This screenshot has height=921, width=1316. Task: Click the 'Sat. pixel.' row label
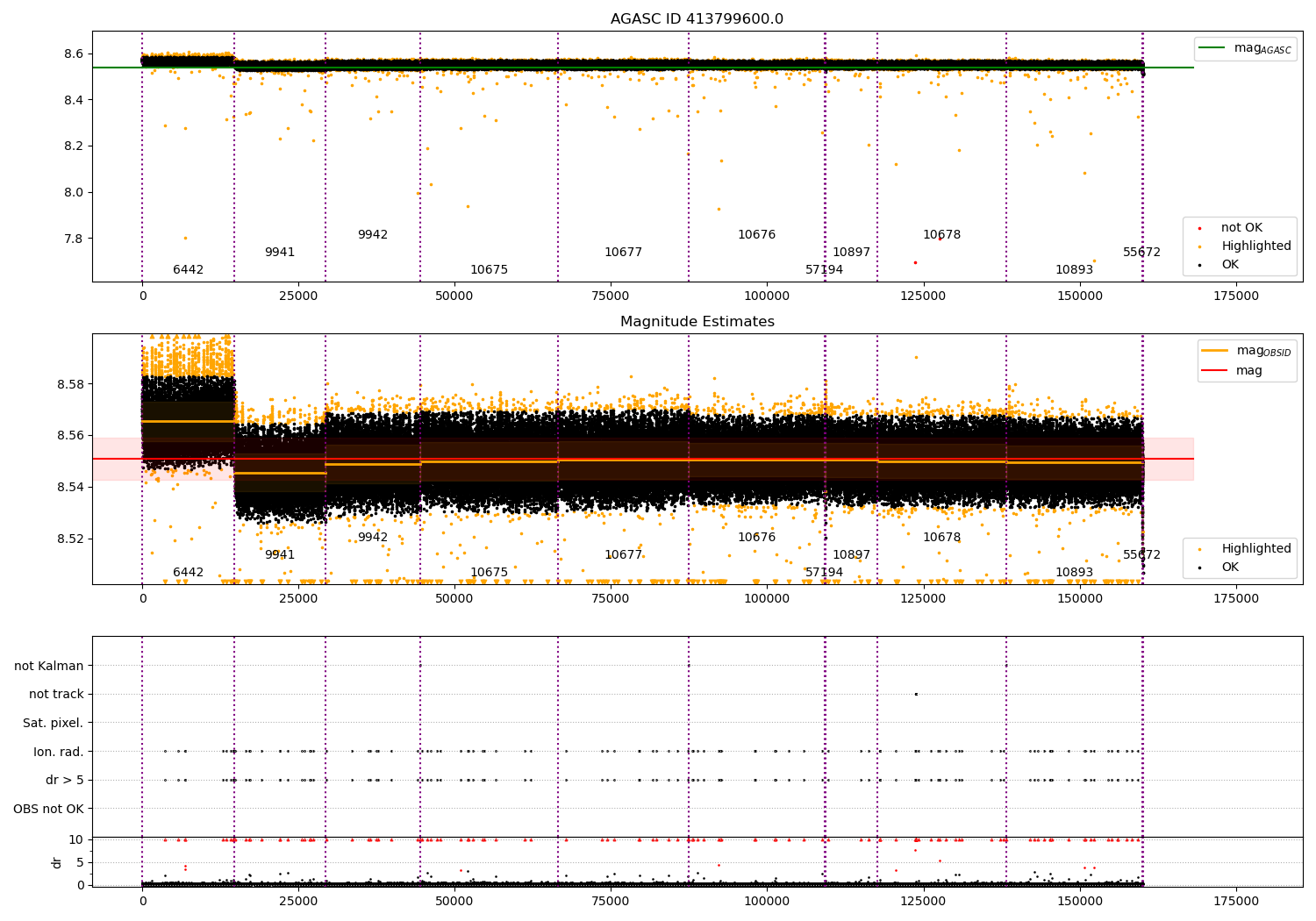tap(54, 723)
